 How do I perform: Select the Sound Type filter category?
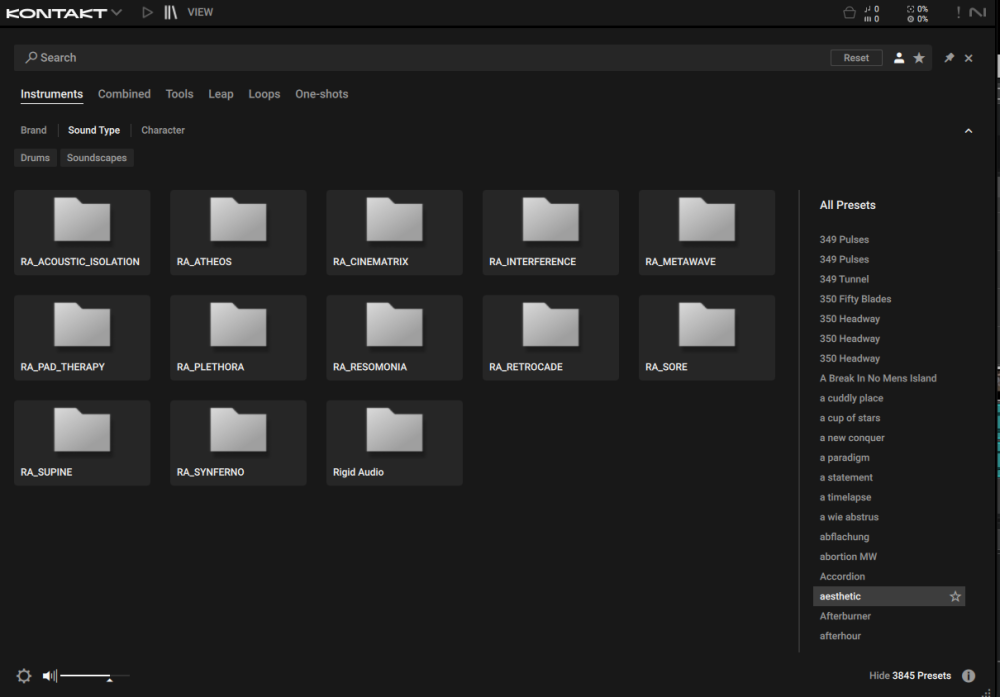click(94, 130)
